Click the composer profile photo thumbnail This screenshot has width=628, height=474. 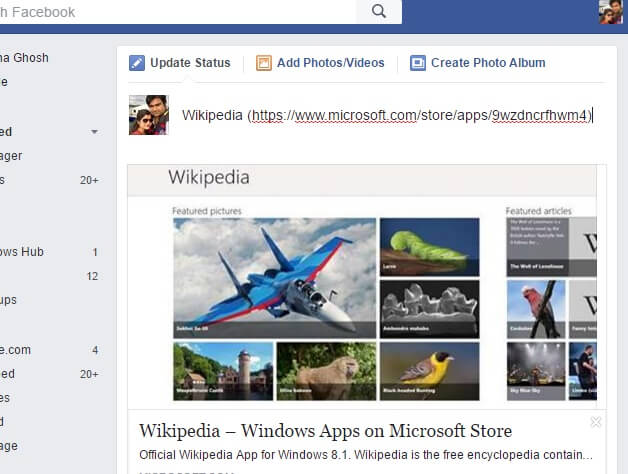tap(149, 115)
